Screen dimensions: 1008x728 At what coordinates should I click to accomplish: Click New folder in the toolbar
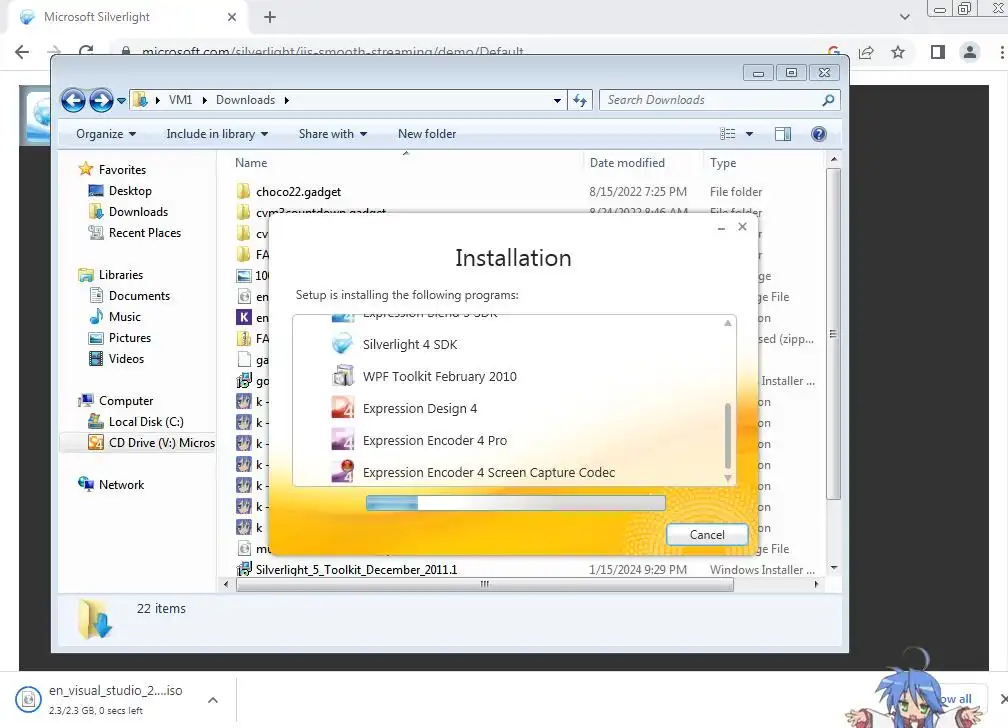click(427, 134)
